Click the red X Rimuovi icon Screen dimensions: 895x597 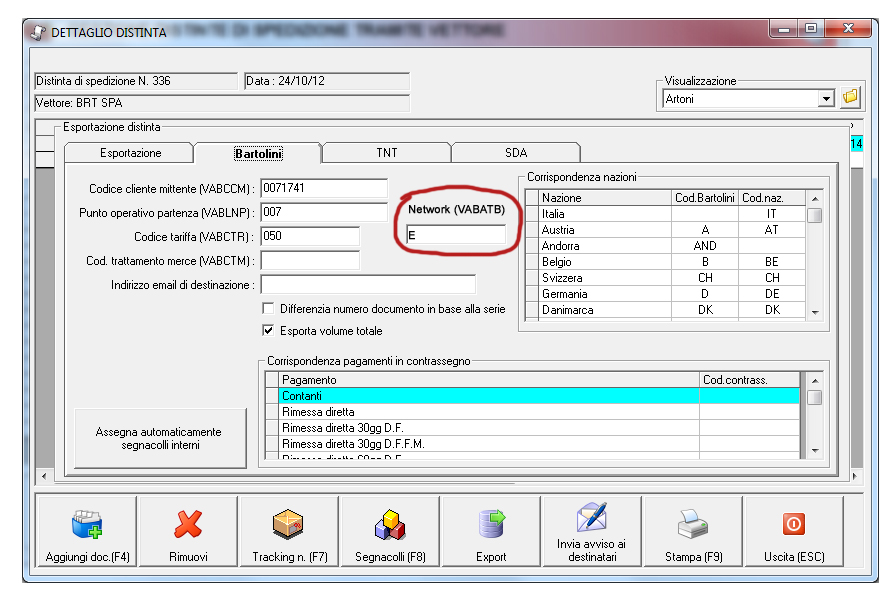[188, 524]
